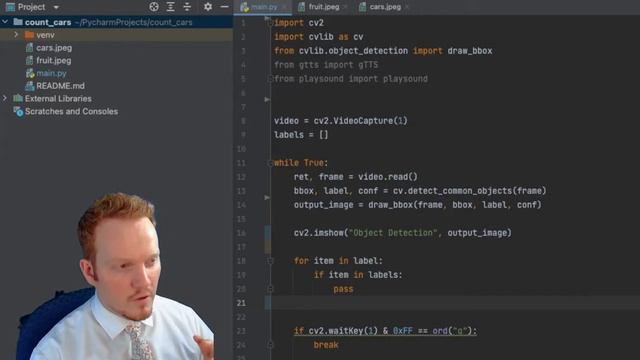Open the Project view dropdown arrow

coord(56,7)
